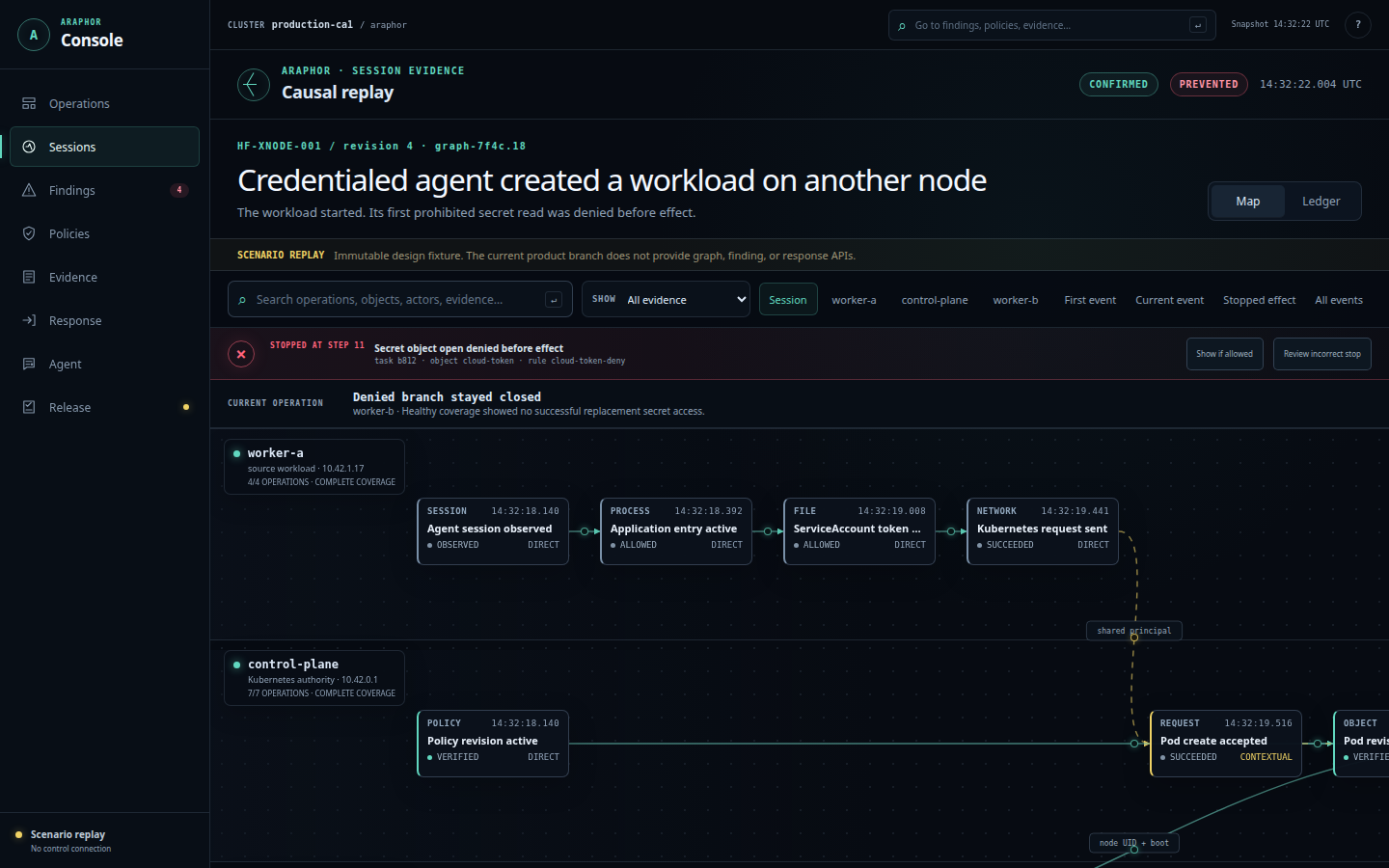Open the Release section
The height and width of the screenshot is (868, 1389).
coord(104,407)
